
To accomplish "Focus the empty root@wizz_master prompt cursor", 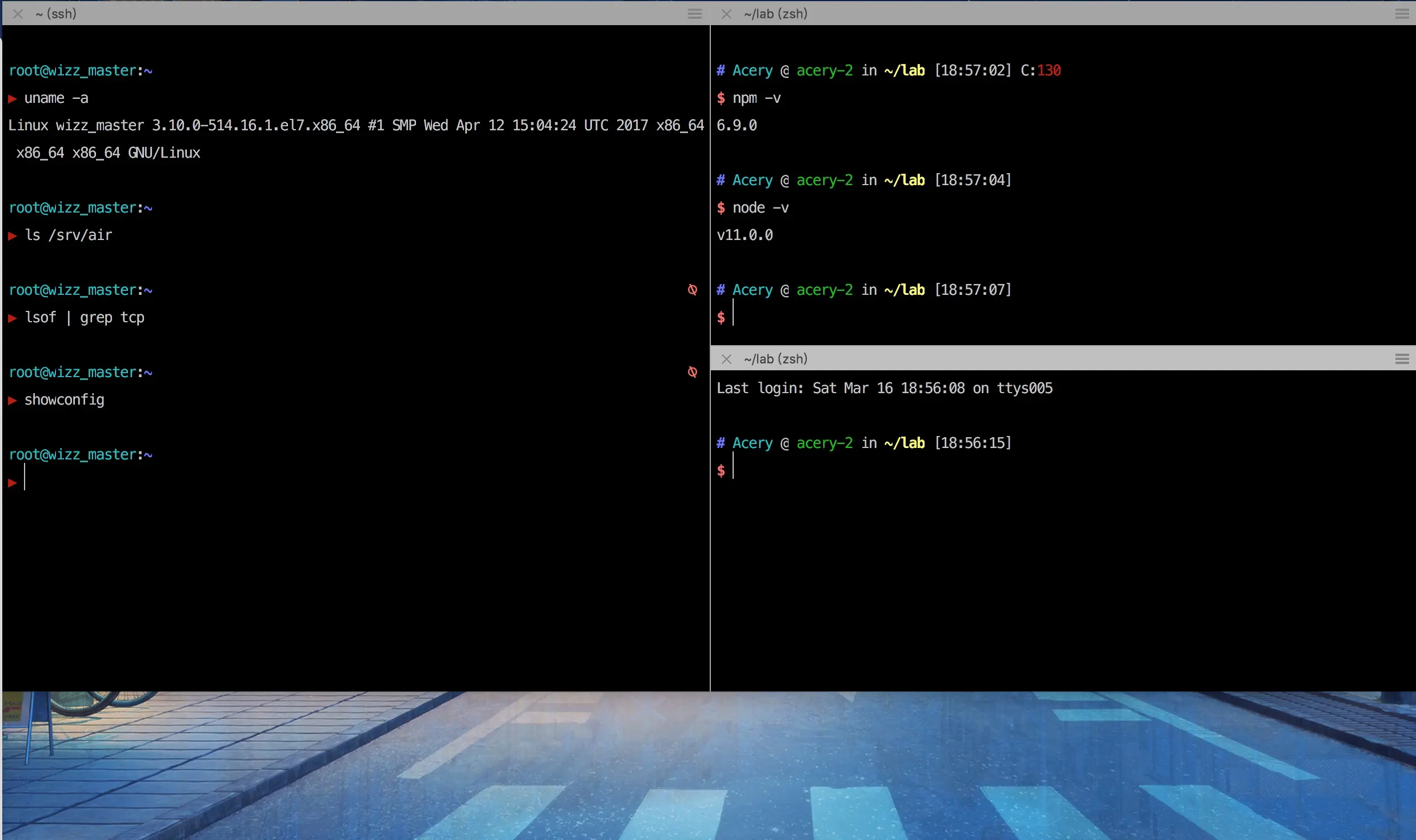I will coord(25,478).
